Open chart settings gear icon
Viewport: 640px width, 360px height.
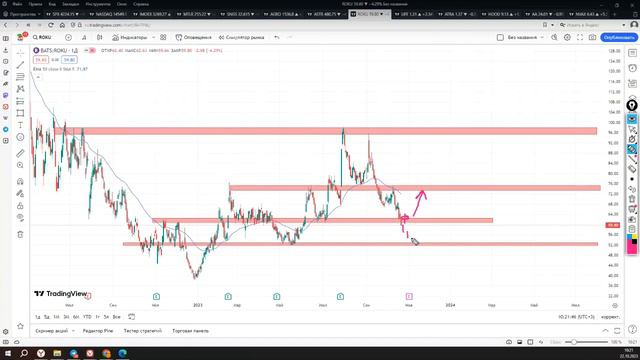pos(567,37)
